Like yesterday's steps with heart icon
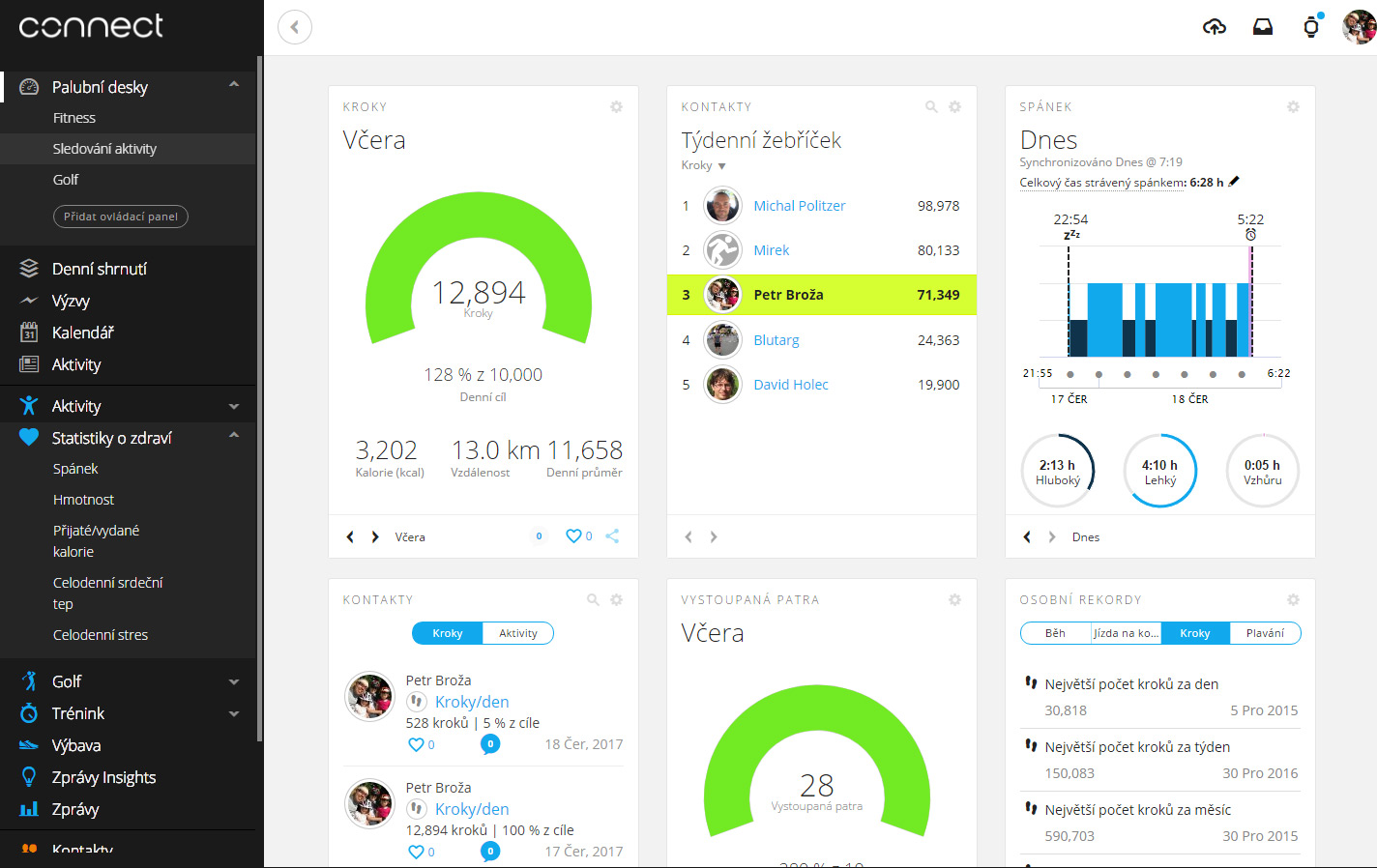 [573, 535]
